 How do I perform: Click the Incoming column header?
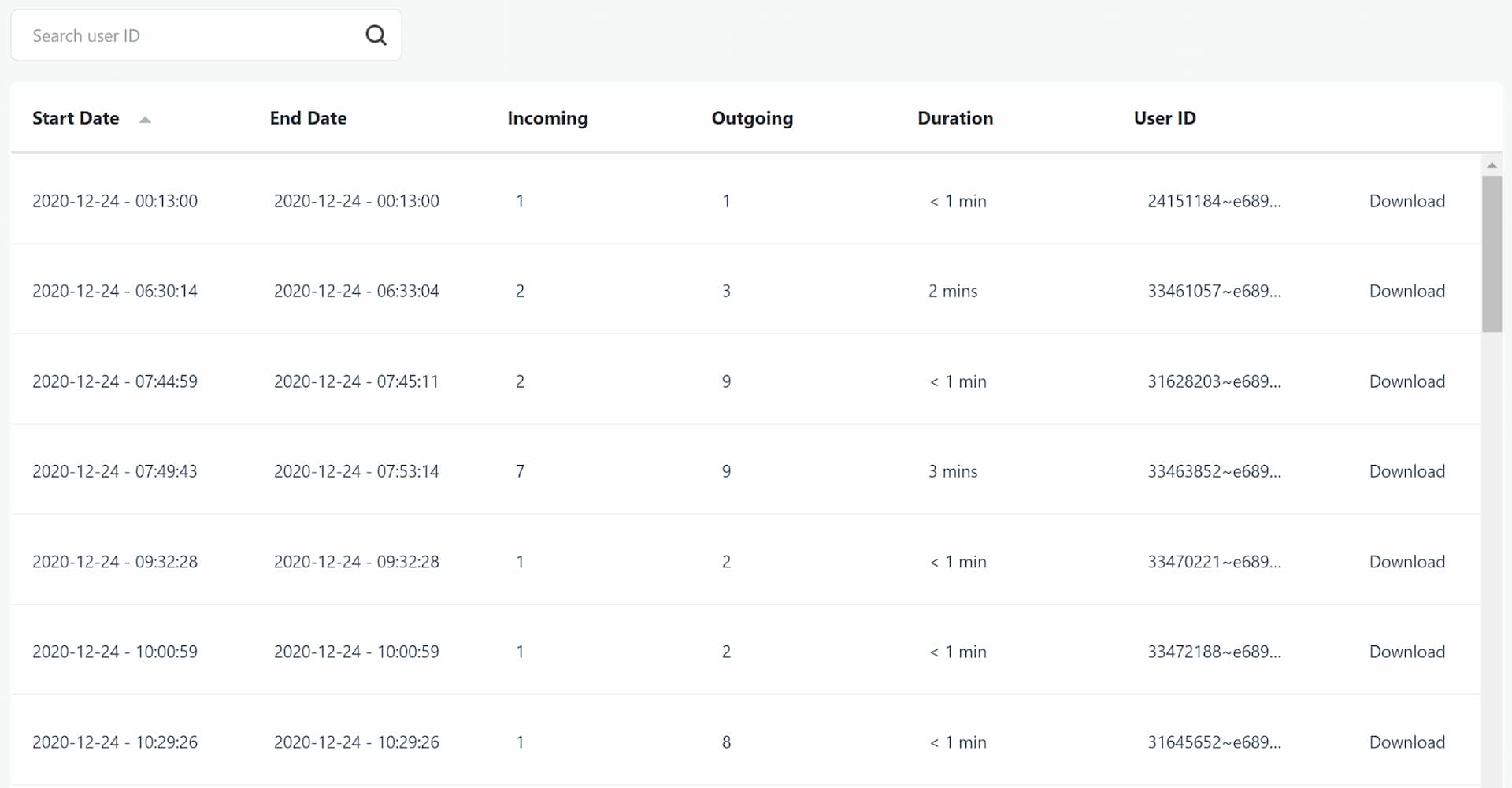(547, 118)
